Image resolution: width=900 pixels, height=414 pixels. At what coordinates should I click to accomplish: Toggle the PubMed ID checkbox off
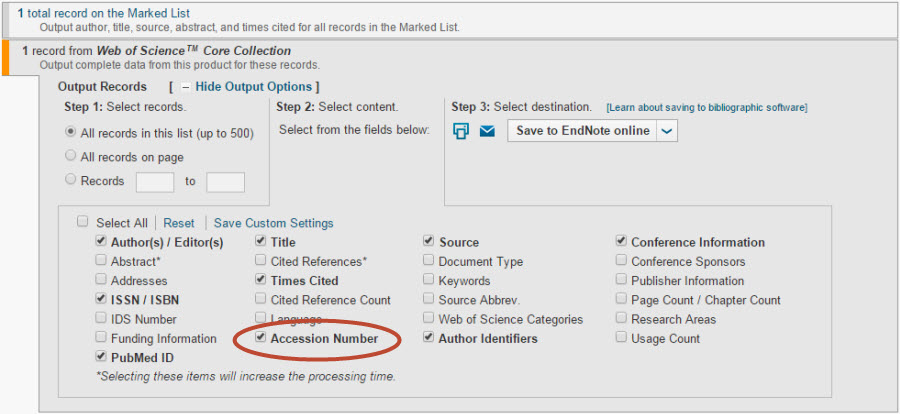point(101,357)
